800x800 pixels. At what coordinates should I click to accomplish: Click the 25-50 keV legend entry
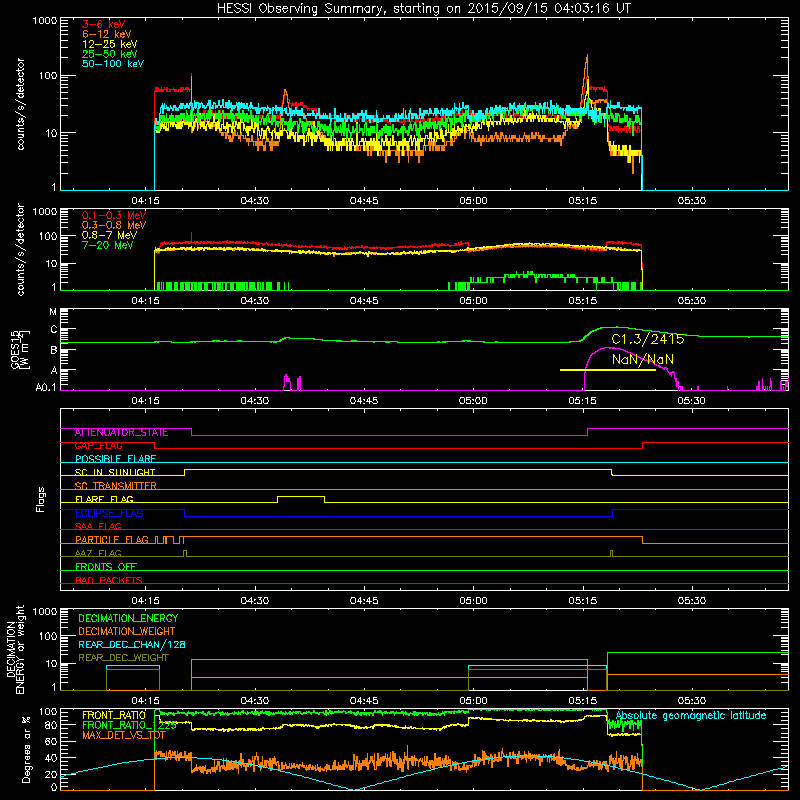pyautogui.click(x=110, y=54)
